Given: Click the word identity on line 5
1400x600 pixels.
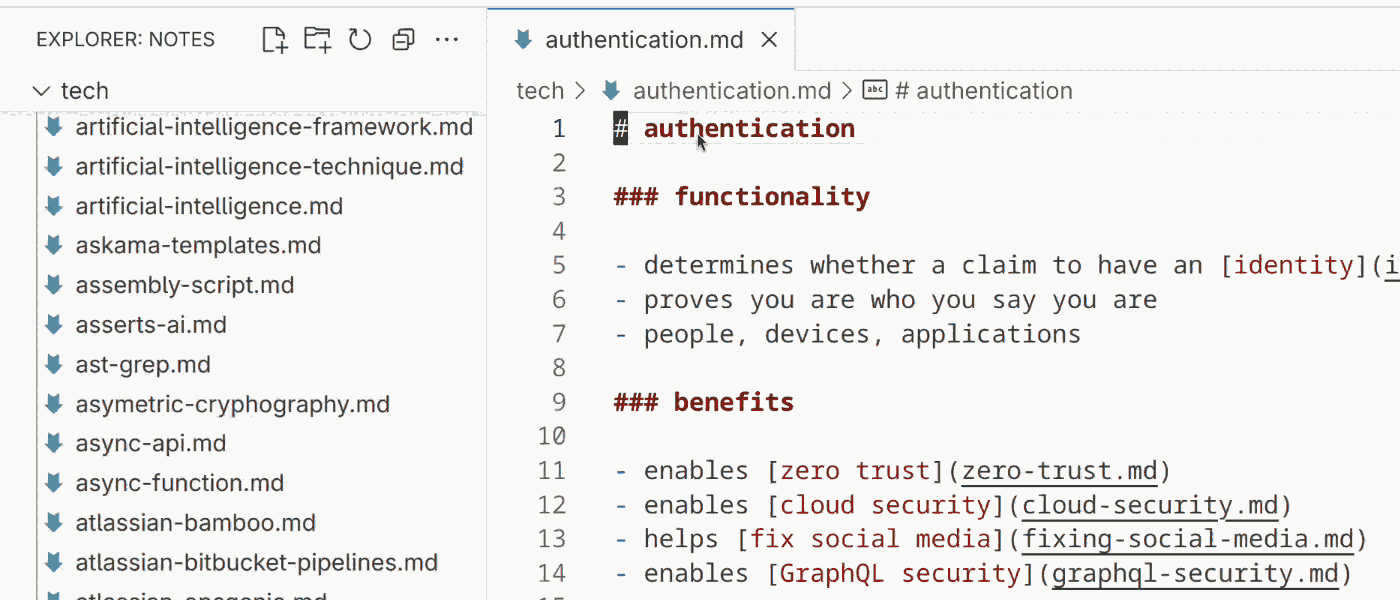Looking at the screenshot, I should pos(1293,265).
